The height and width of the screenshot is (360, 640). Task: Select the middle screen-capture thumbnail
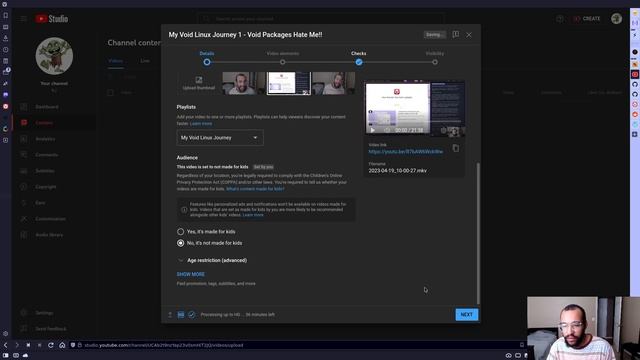[289, 83]
